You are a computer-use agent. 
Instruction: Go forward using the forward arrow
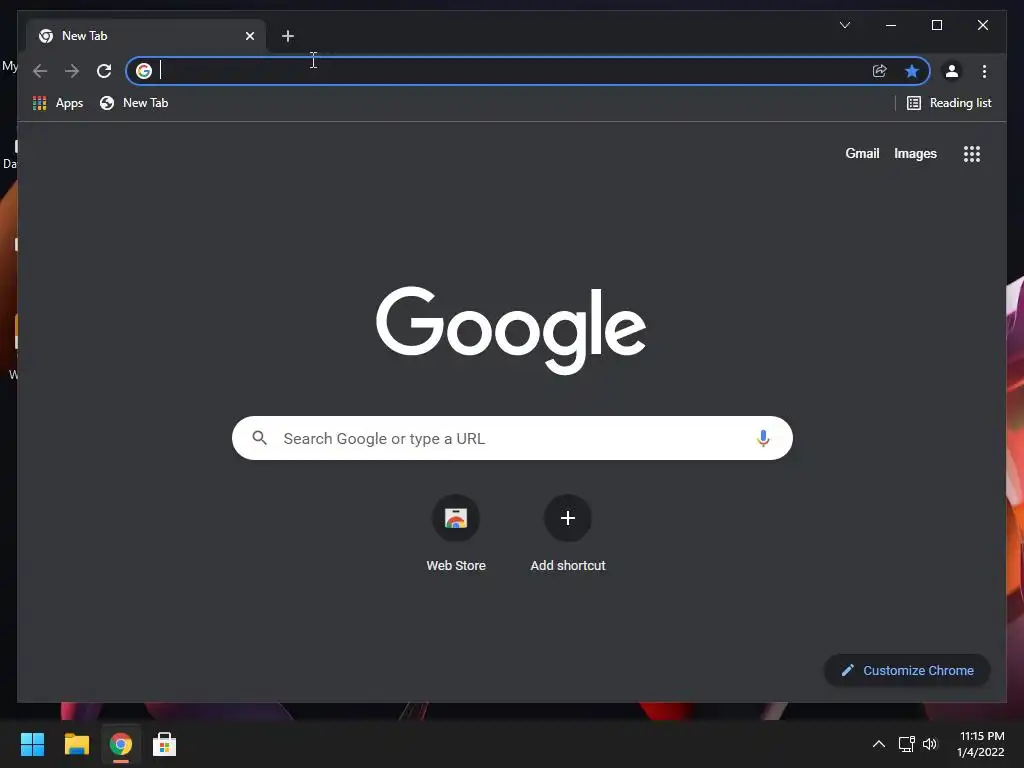[x=72, y=71]
